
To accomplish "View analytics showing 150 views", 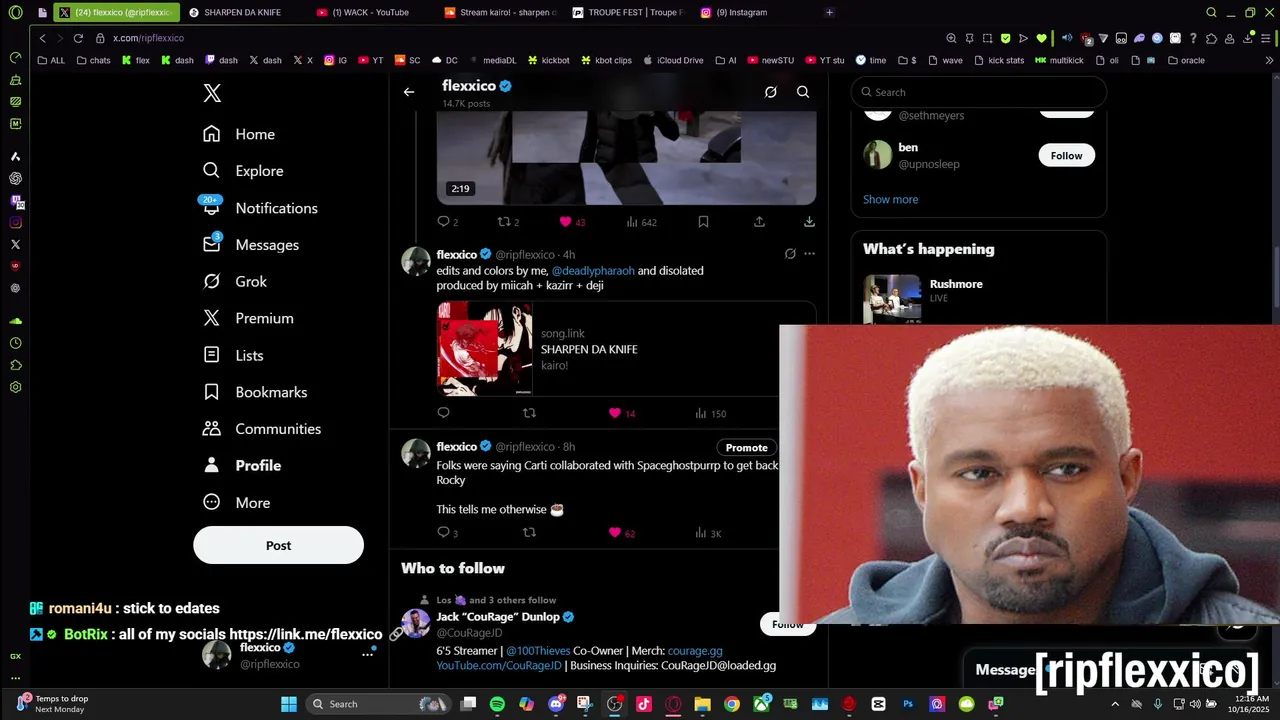I will click(x=710, y=413).
